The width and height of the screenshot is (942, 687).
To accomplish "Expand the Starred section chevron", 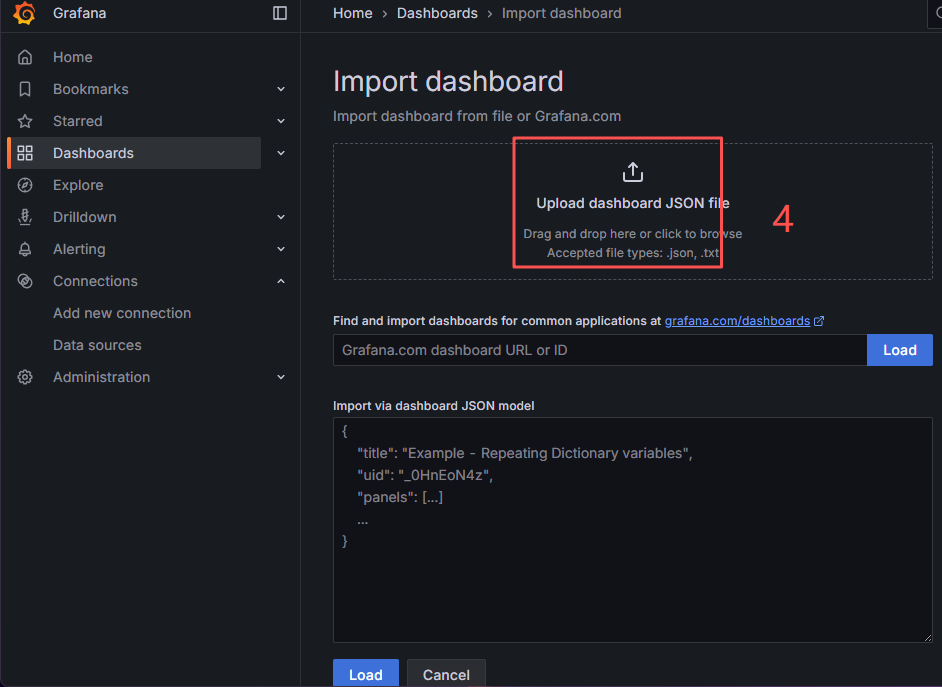I will 281,121.
